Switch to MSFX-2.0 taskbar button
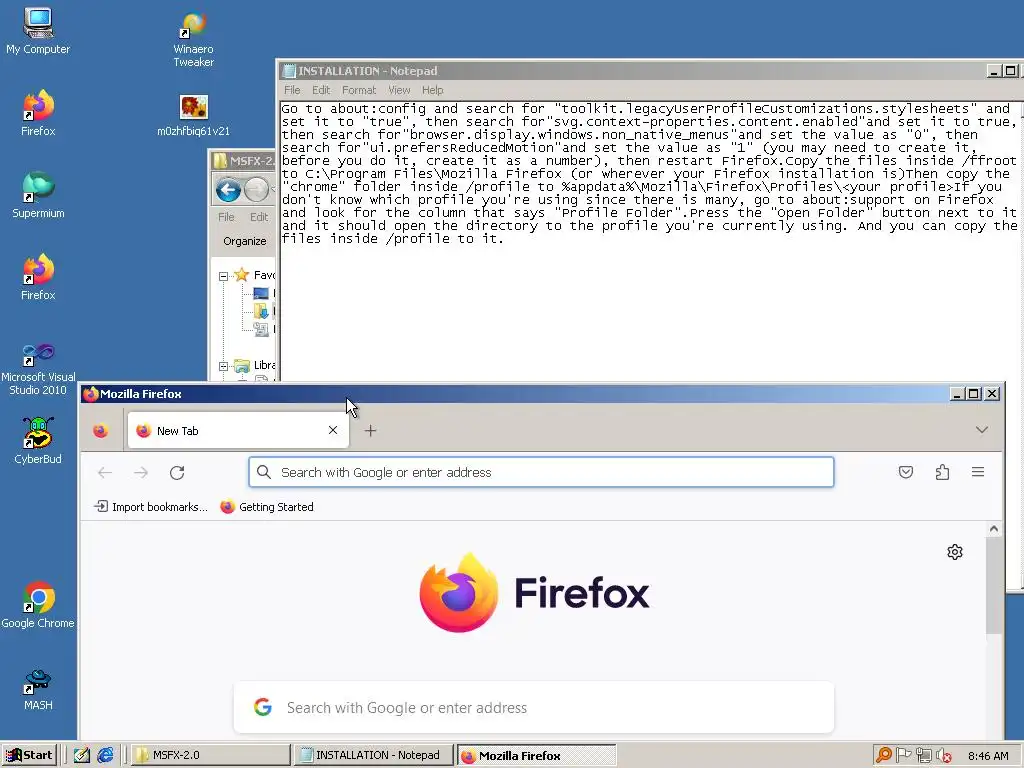 [210, 755]
